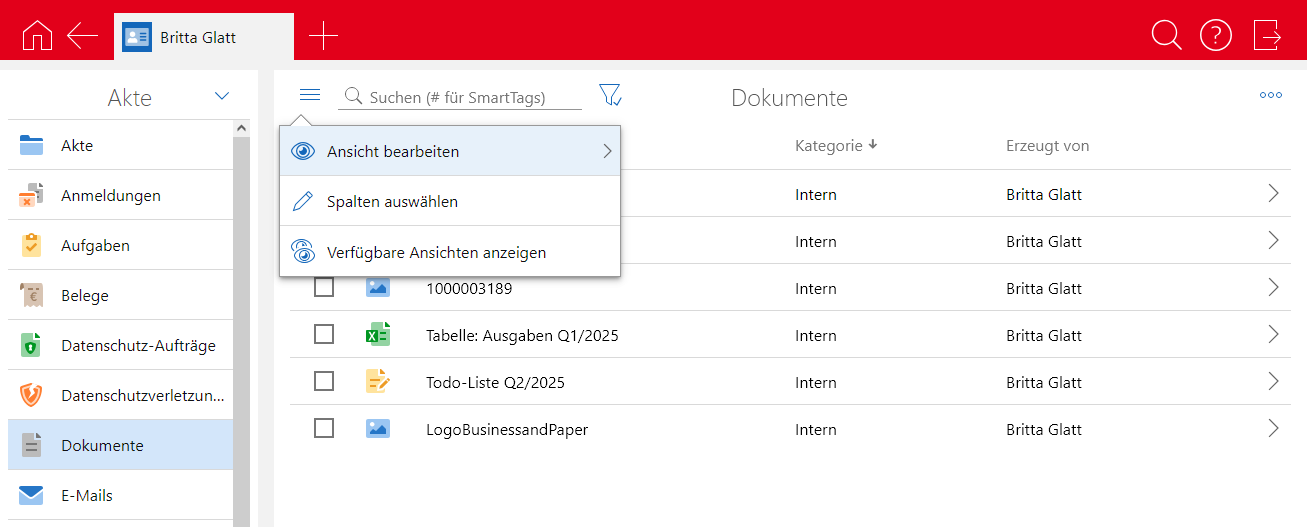This screenshot has height=527, width=1307.
Task: Add a new tab with plus icon
Action: [x=323, y=37]
